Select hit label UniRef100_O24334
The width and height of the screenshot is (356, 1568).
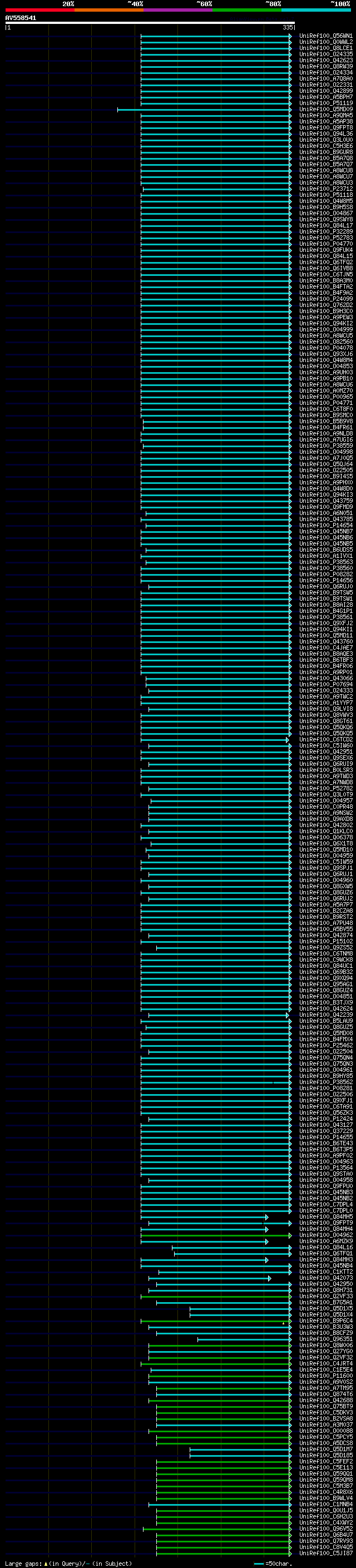tap(326, 72)
